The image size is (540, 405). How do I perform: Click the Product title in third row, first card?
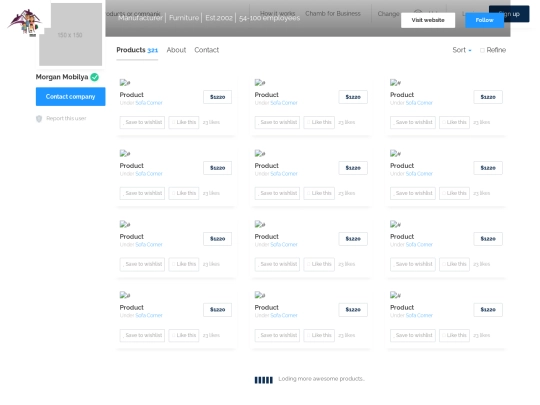(x=132, y=237)
